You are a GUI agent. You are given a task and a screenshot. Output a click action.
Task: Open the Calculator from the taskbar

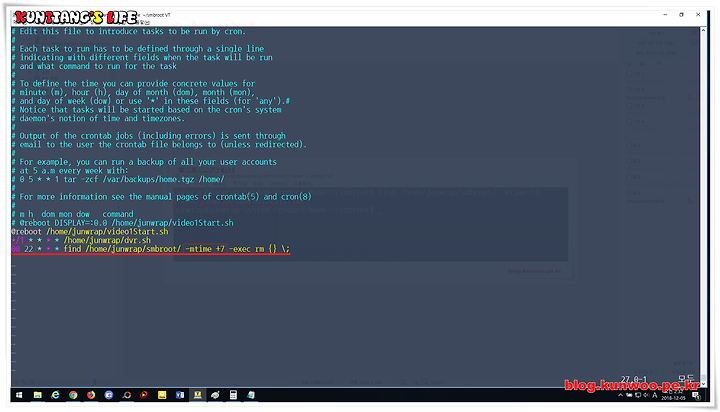coord(233,395)
